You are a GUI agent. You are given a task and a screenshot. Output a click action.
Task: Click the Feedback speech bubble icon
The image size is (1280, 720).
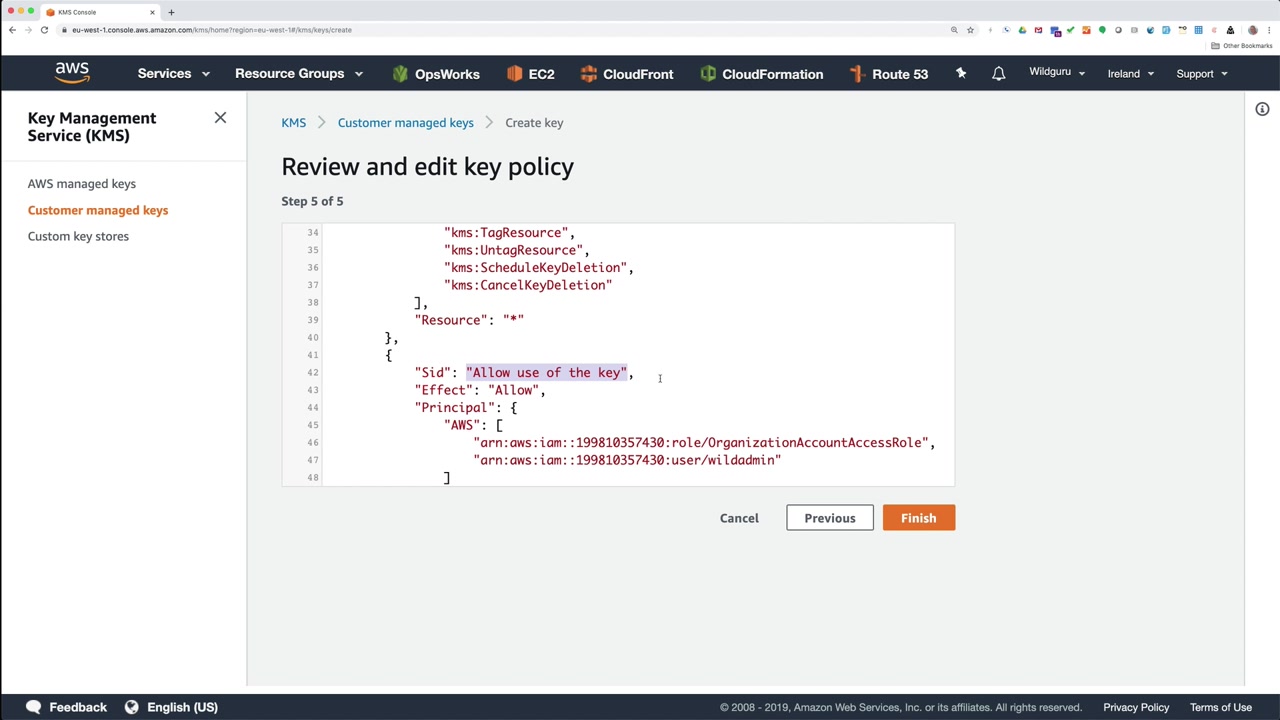(33, 707)
